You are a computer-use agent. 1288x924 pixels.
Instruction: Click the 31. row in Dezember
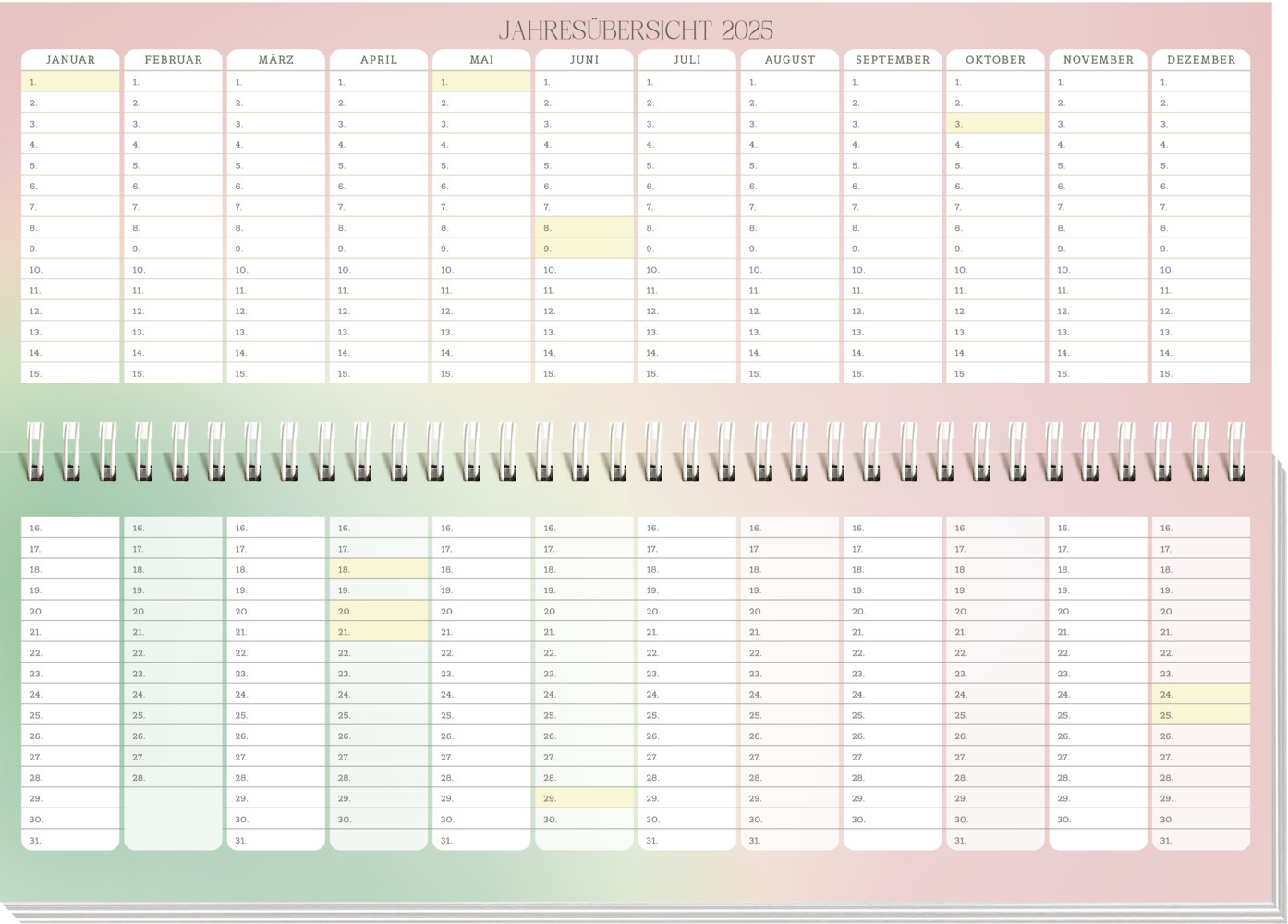(1201, 841)
